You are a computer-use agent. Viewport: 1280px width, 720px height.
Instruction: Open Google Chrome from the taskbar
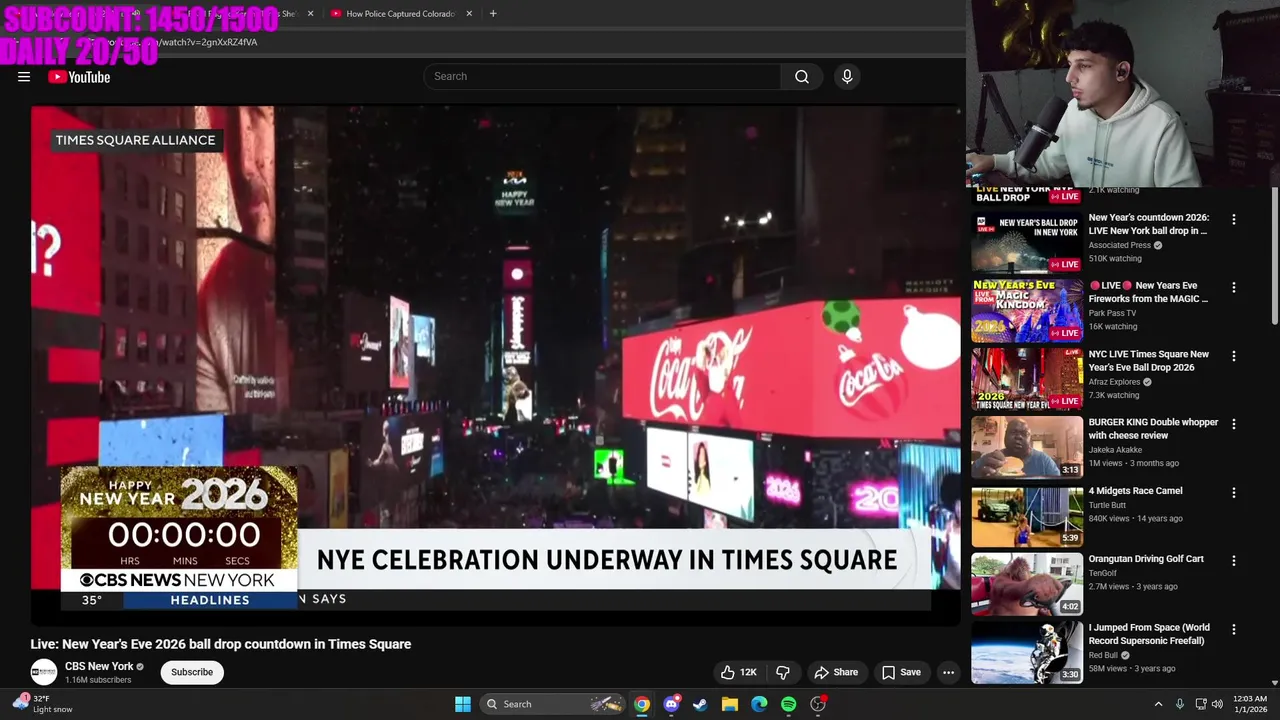tap(642, 704)
